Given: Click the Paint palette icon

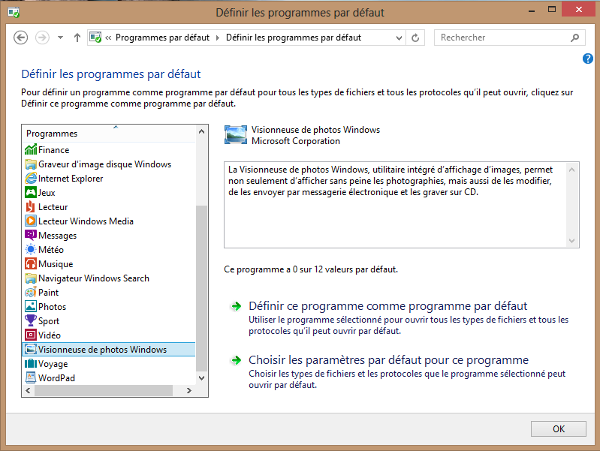Looking at the screenshot, I should pyautogui.click(x=31, y=292).
